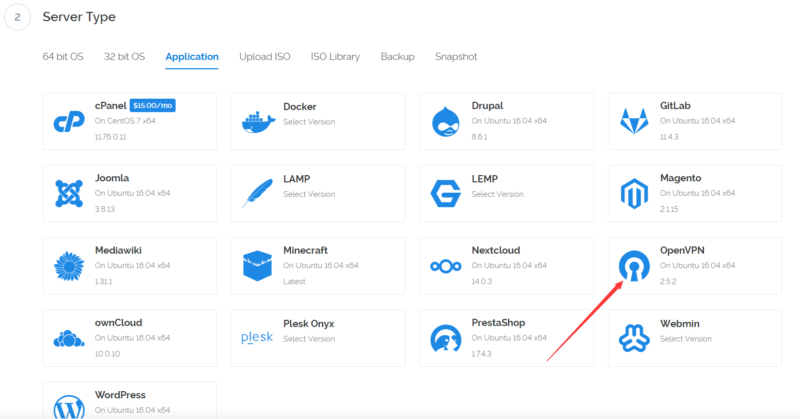The height and width of the screenshot is (419, 800).
Task: Choose the PrestaShop application title
Action: point(499,323)
